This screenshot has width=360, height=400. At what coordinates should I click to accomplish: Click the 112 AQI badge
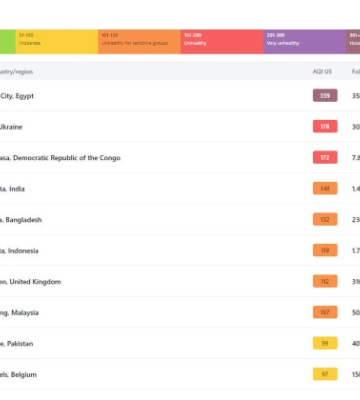click(325, 282)
